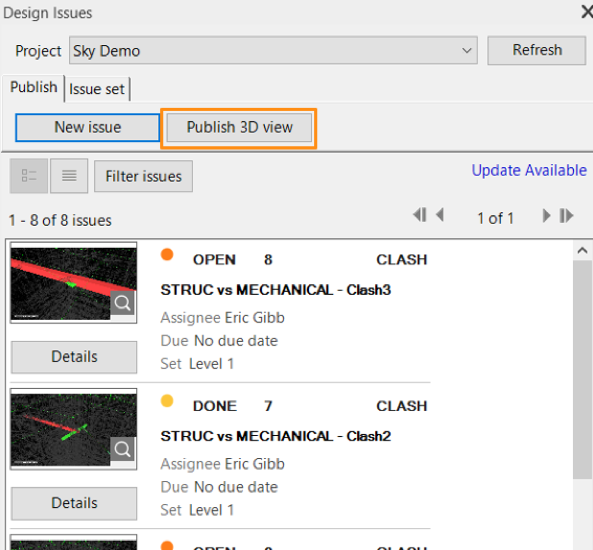Go to previous page of issues
This screenshot has height=550, width=593.
[440, 215]
